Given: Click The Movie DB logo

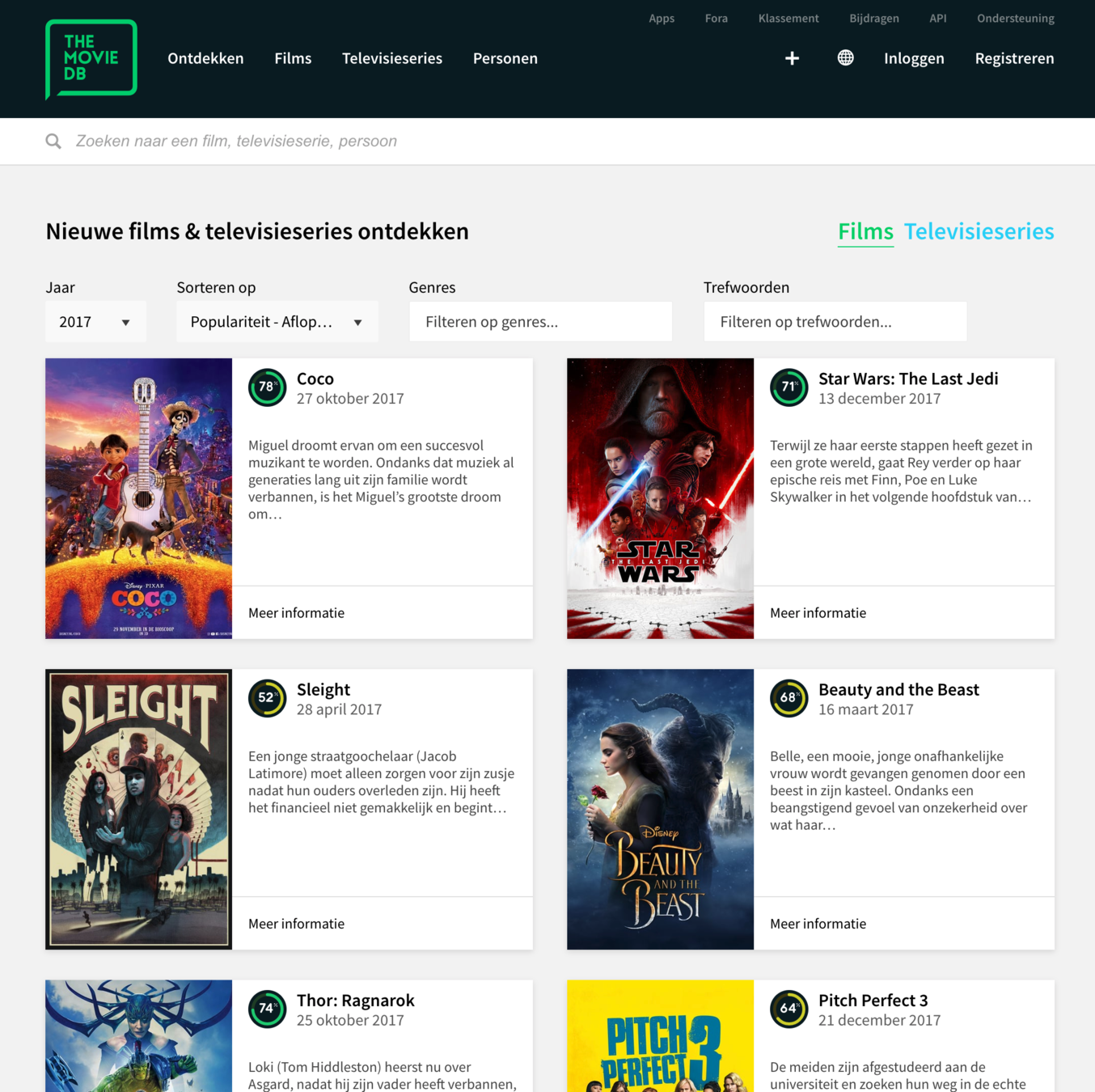Looking at the screenshot, I should point(91,59).
